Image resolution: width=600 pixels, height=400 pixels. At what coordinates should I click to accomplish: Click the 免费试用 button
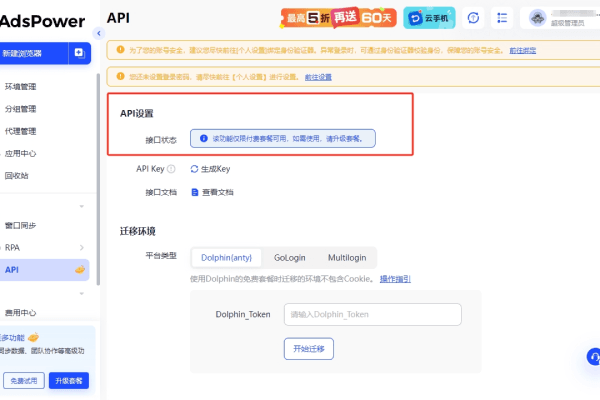coord(24,380)
